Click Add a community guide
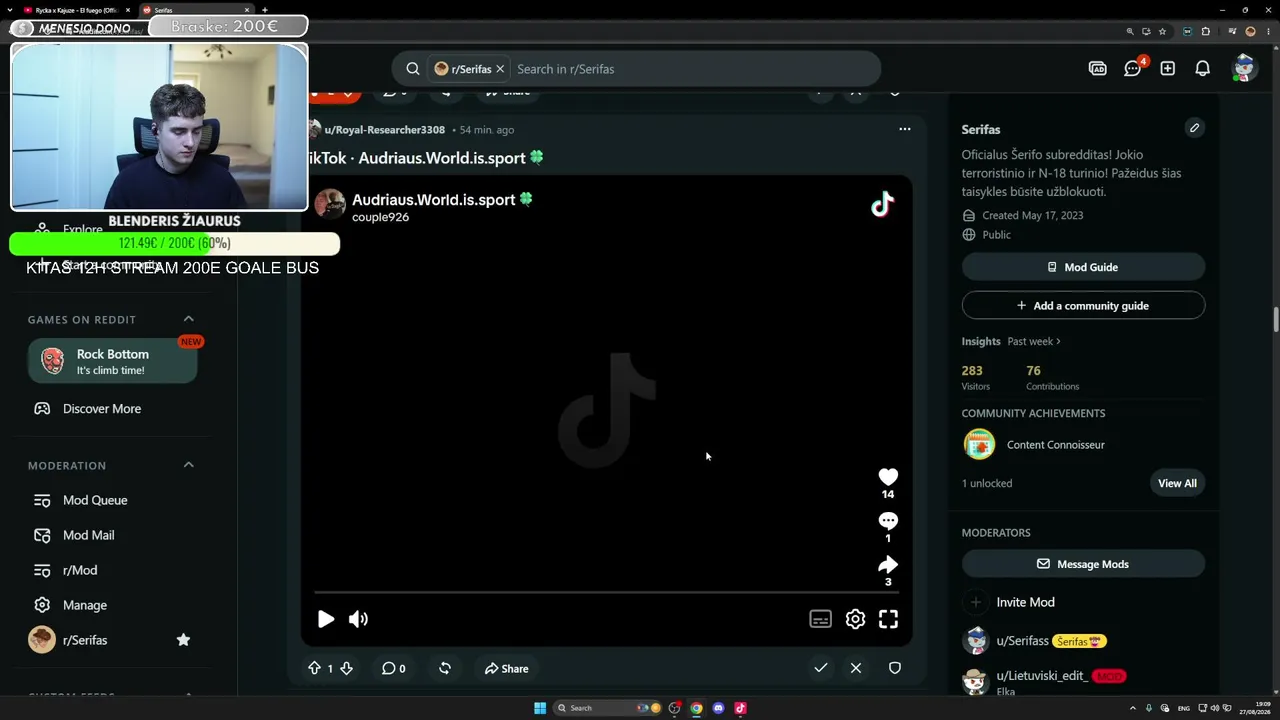1280x720 pixels. [x=1083, y=305]
